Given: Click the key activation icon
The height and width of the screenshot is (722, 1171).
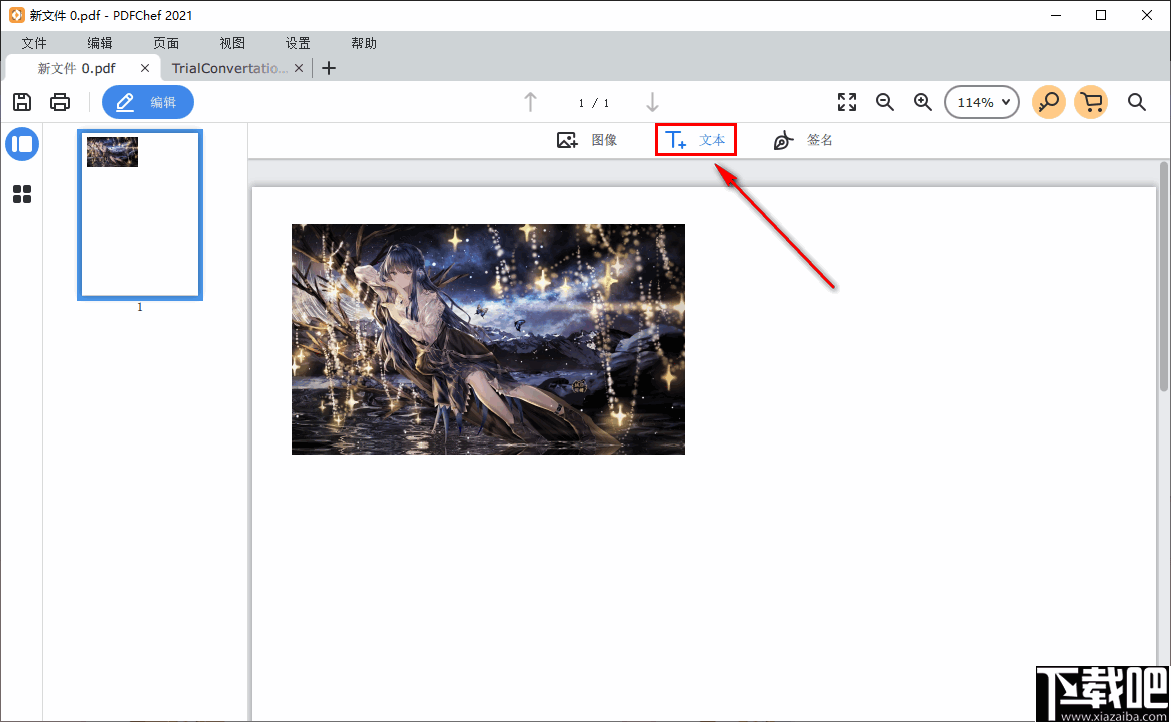Looking at the screenshot, I should coord(1048,101).
